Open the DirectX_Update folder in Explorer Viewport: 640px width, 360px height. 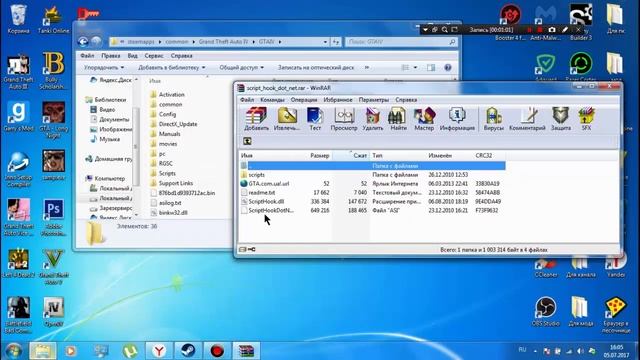[x=178, y=124]
